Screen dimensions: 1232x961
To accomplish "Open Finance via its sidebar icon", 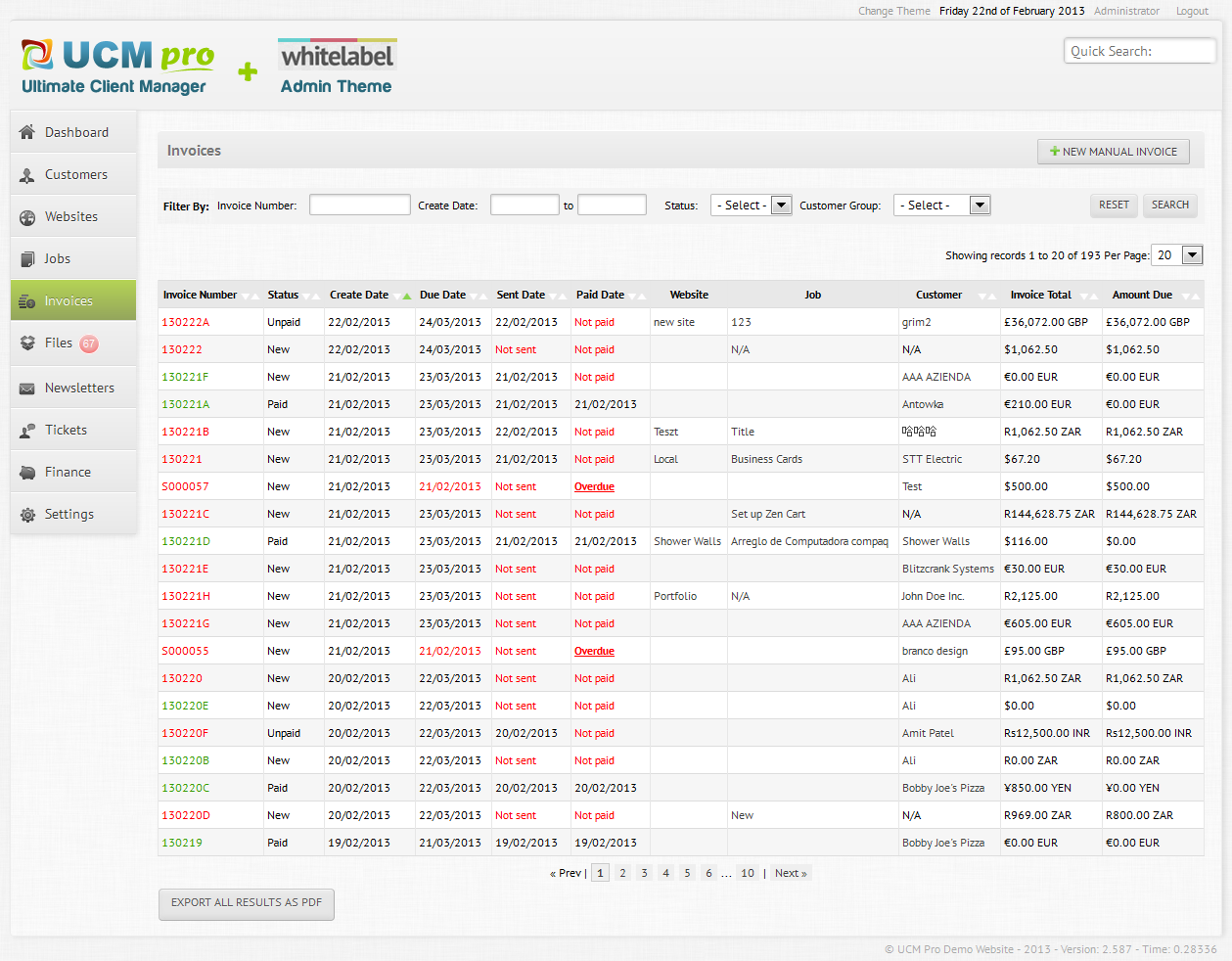I will pyautogui.click(x=27, y=473).
